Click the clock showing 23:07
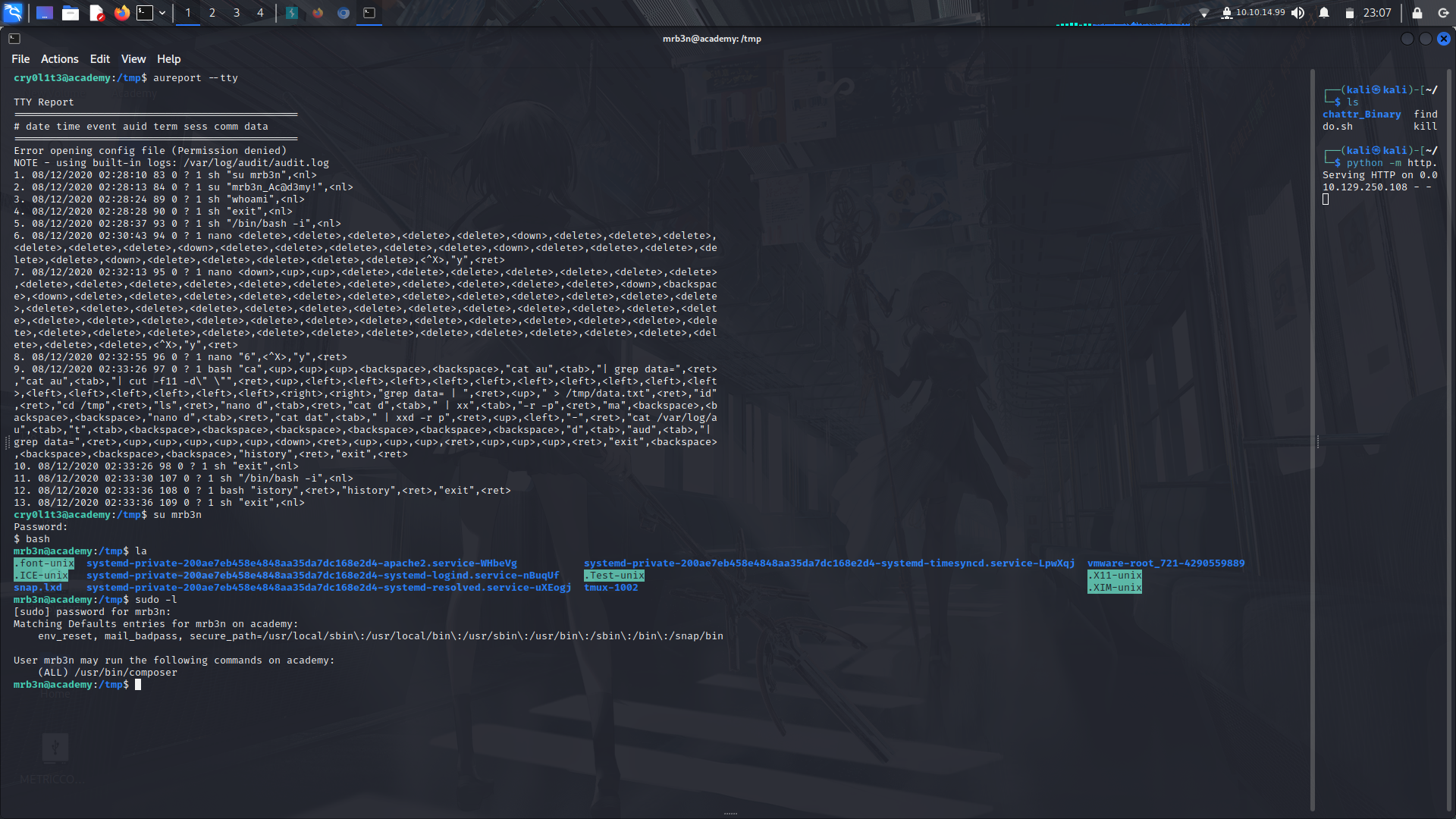Image resolution: width=1456 pixels, height=819 pixels. pos(1377,12)
